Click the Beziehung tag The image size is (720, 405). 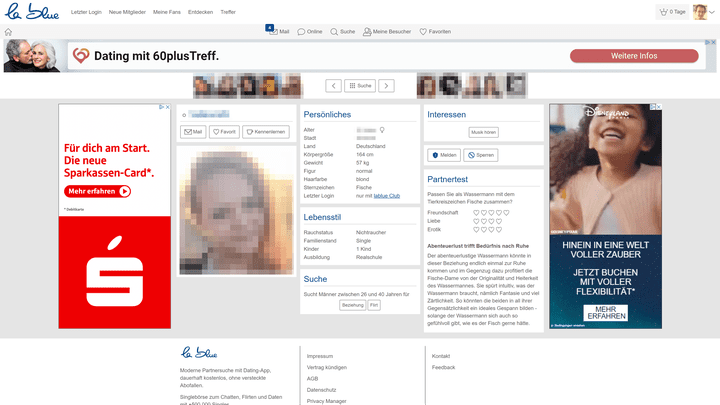(x=353, y=305)
